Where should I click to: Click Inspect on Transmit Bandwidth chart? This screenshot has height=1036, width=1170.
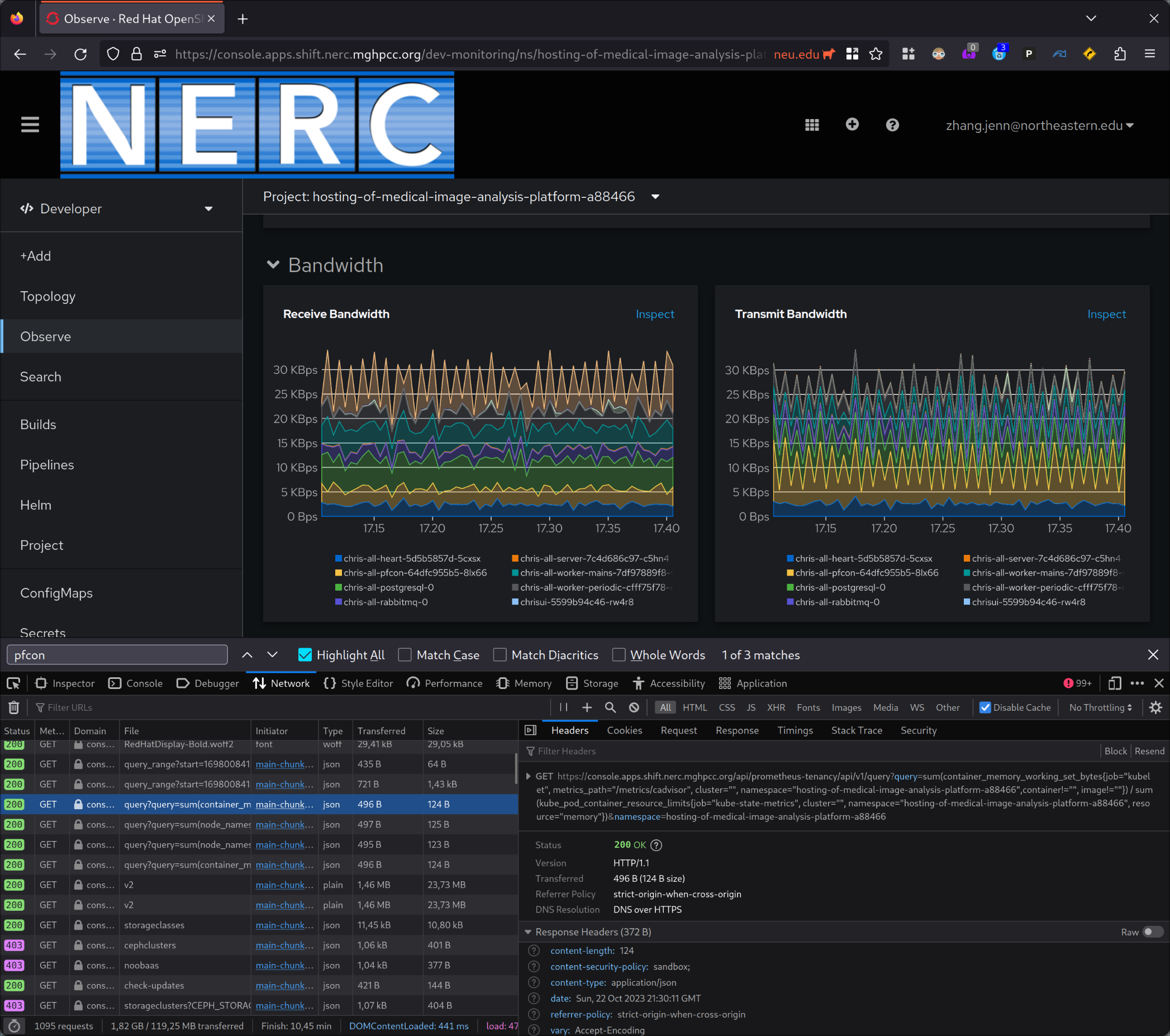1106,314
